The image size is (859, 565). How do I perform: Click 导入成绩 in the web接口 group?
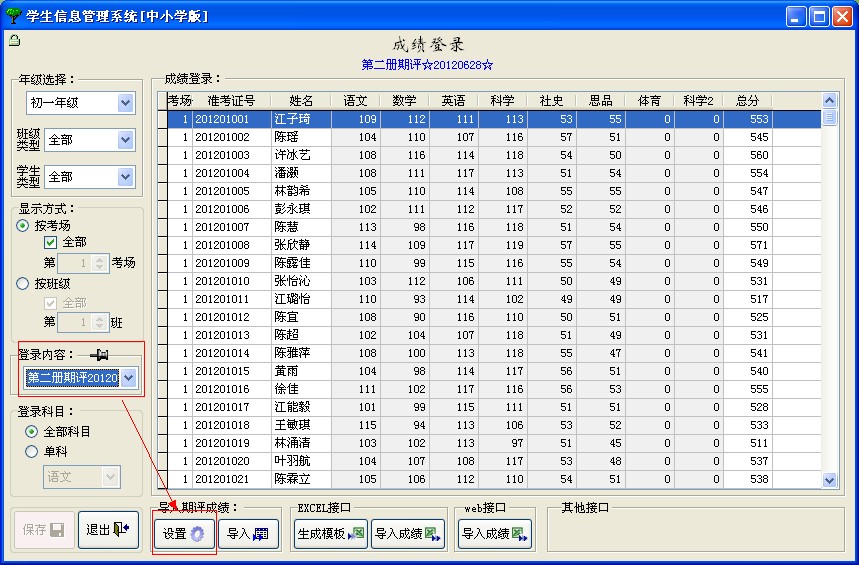pyautogui.click(x=495, y=533)
